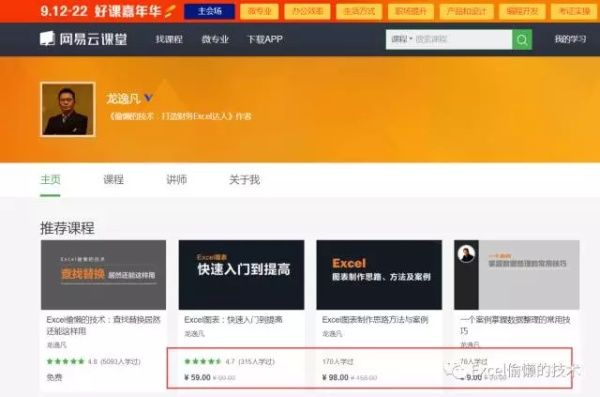Click the 推荐课程 section heading
The height and width of the screenshot is (397, 600).
(x=67, y=228)
